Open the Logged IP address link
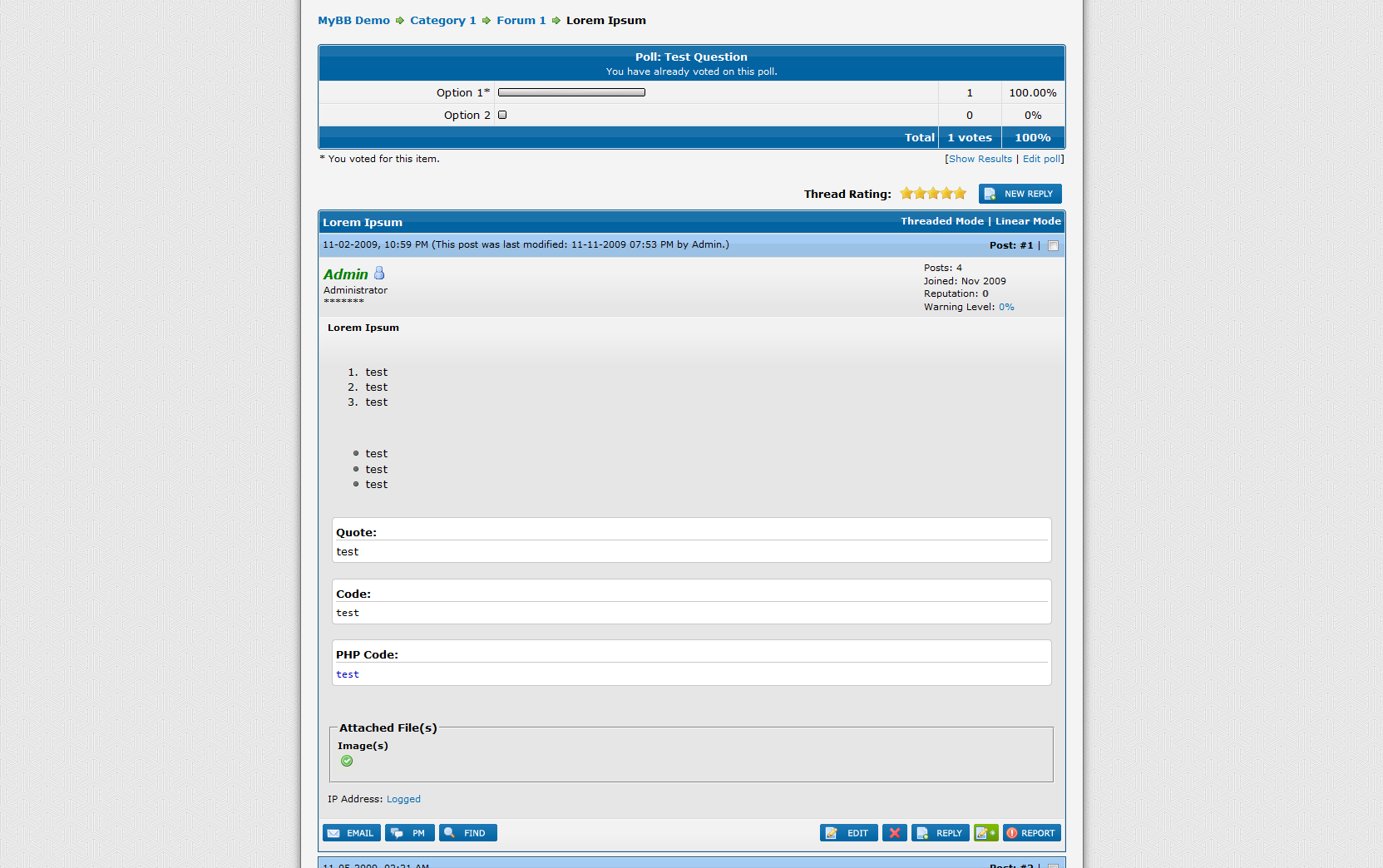 (x=403, y=799)
